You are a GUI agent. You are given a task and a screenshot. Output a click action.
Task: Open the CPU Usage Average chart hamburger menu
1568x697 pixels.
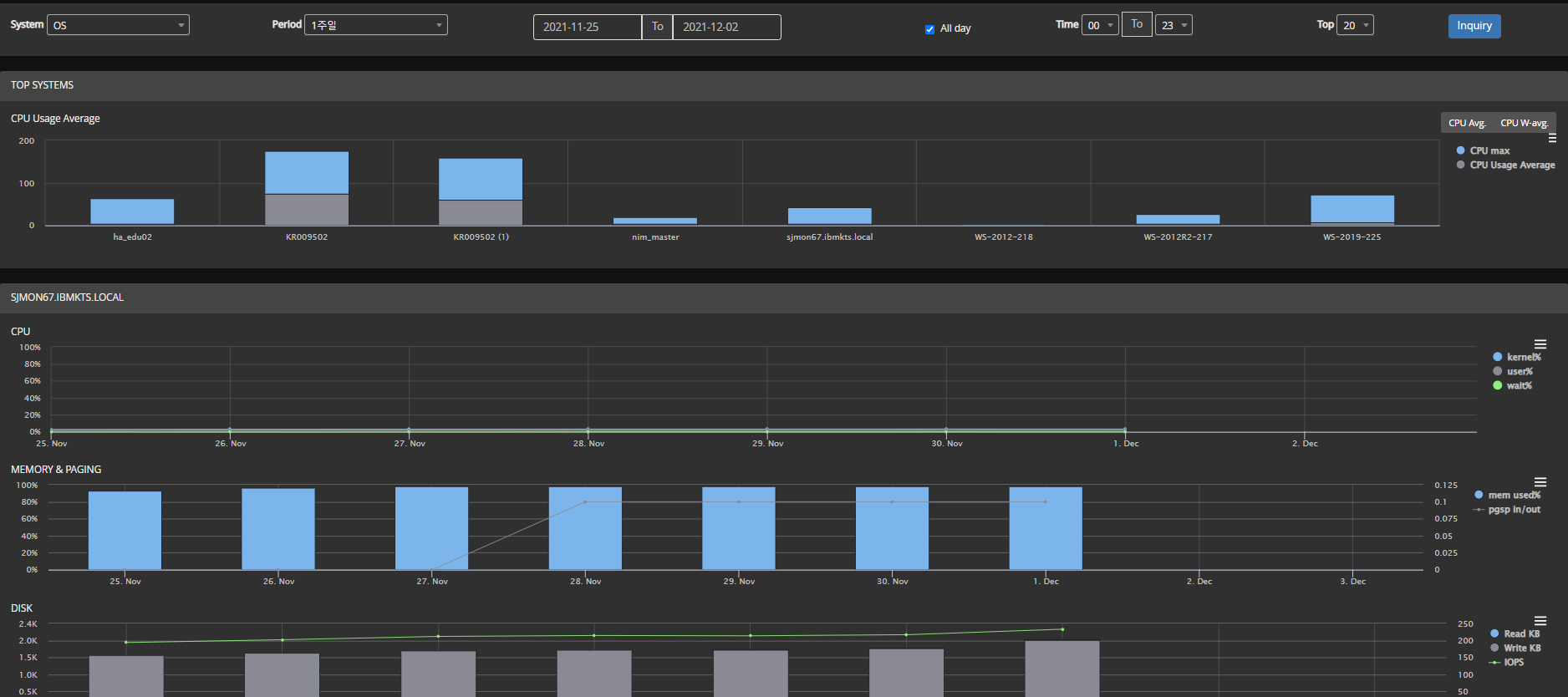click(1552, 139)
